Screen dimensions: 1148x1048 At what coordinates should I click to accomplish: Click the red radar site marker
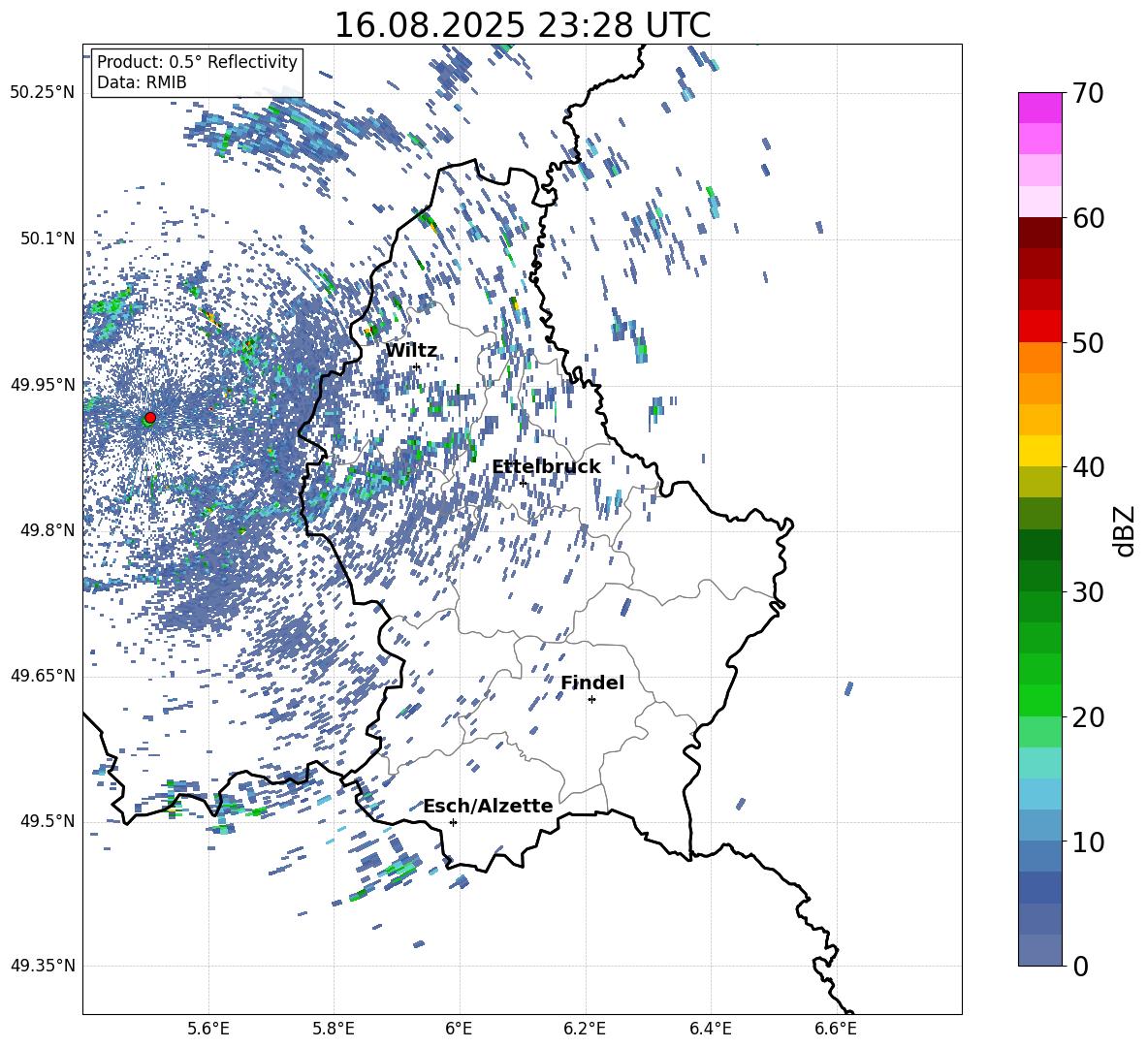click(x=150, y=418)
